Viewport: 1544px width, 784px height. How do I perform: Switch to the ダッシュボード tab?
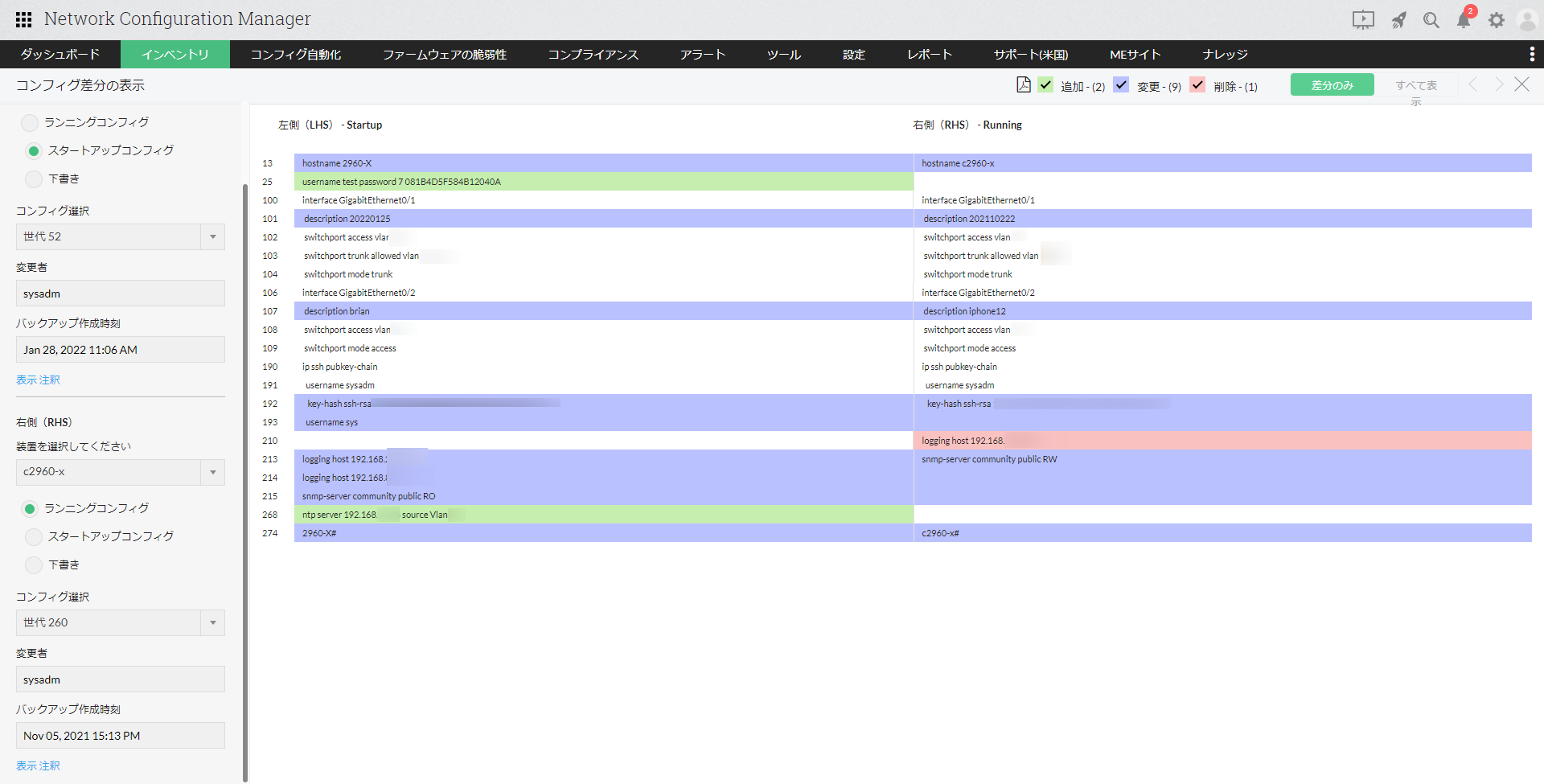pyautogui.click(x=60, y=54)
